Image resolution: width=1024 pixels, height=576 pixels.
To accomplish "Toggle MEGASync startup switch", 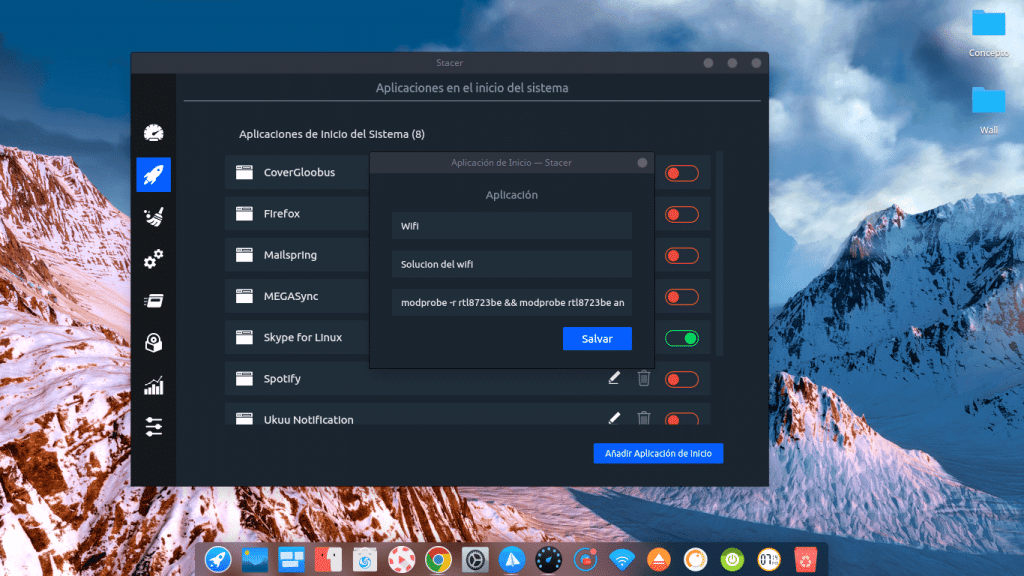I will (x=682, y=297).
